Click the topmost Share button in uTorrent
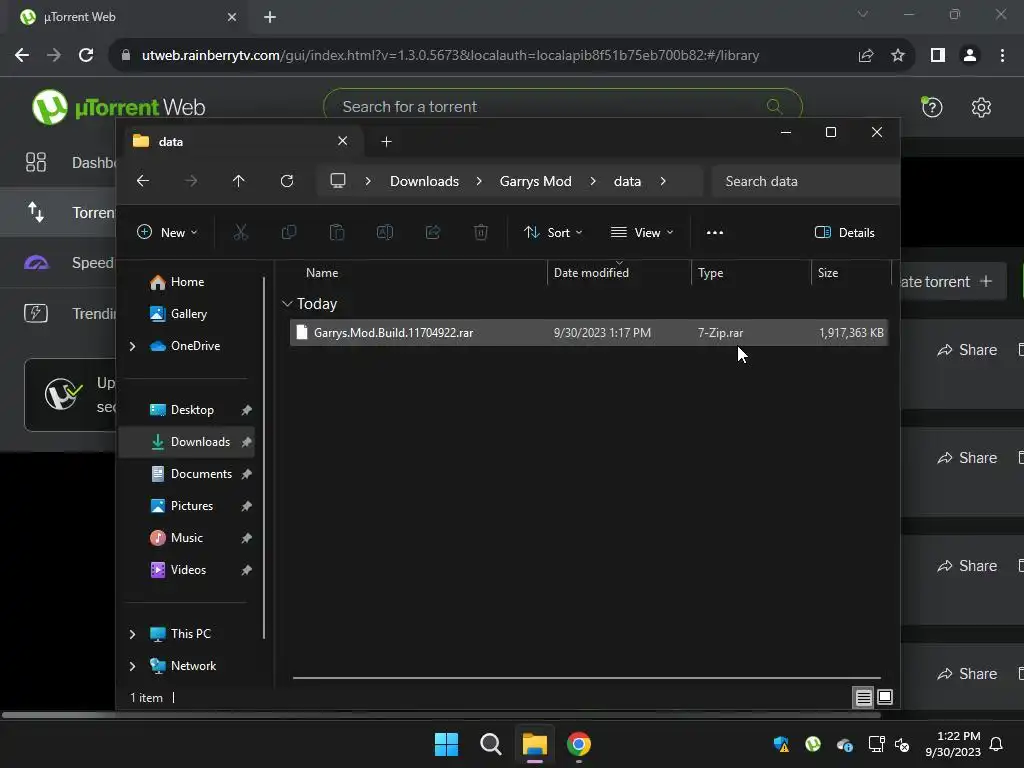Screen dimensions: 1024x768 [x=967, y=350]
